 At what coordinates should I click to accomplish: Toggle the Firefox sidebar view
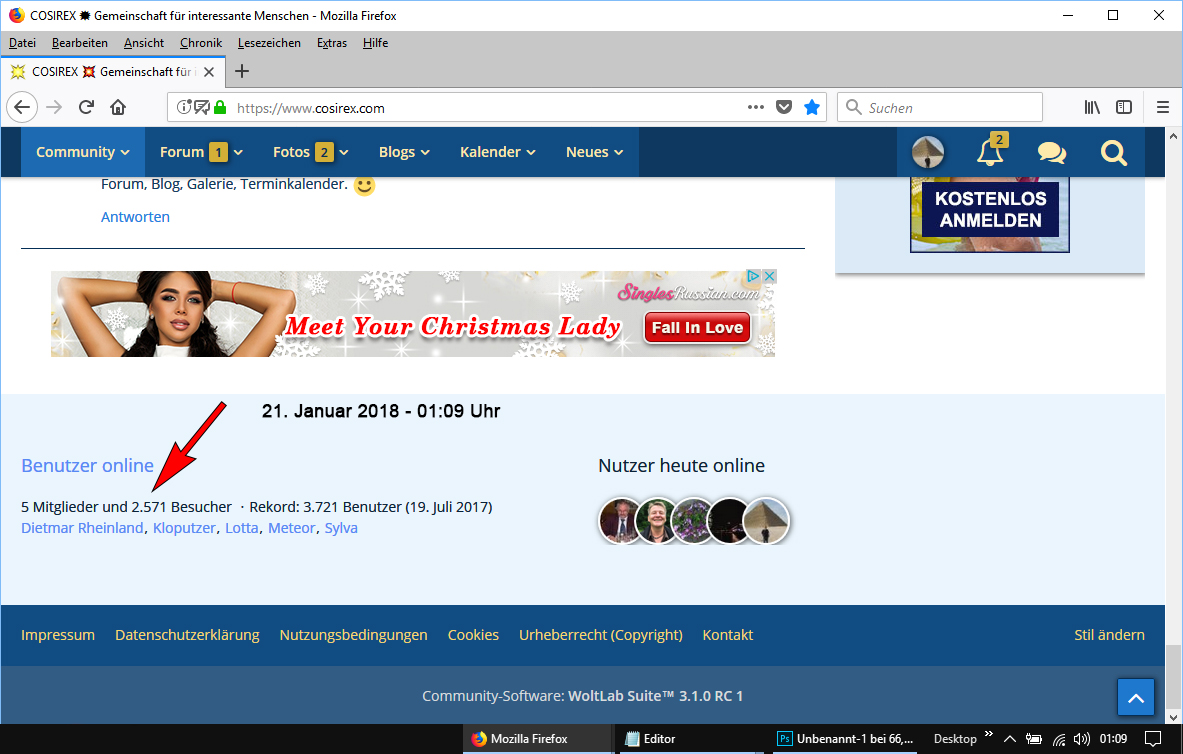tap(1124, 108)
